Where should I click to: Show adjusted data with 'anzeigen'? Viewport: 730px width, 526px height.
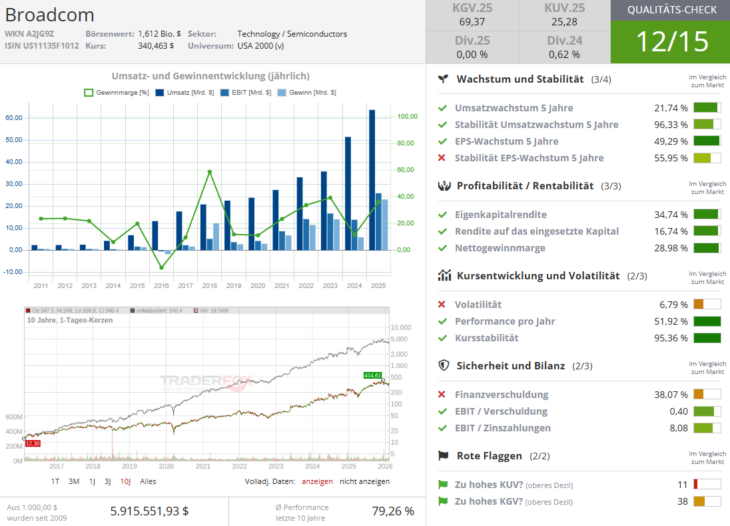click(317, 480)
